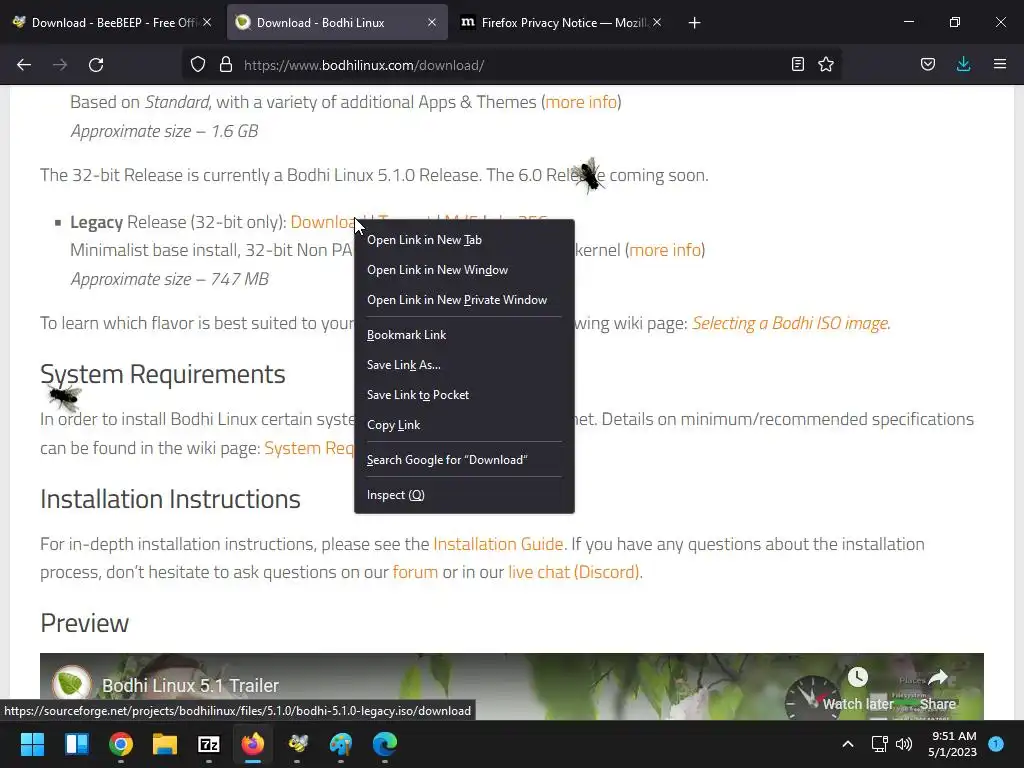Image resolution: width=1024 pixels, height=768 pixels.
Task: Bookmark this page with the star
Action: (x=826, y=64)
